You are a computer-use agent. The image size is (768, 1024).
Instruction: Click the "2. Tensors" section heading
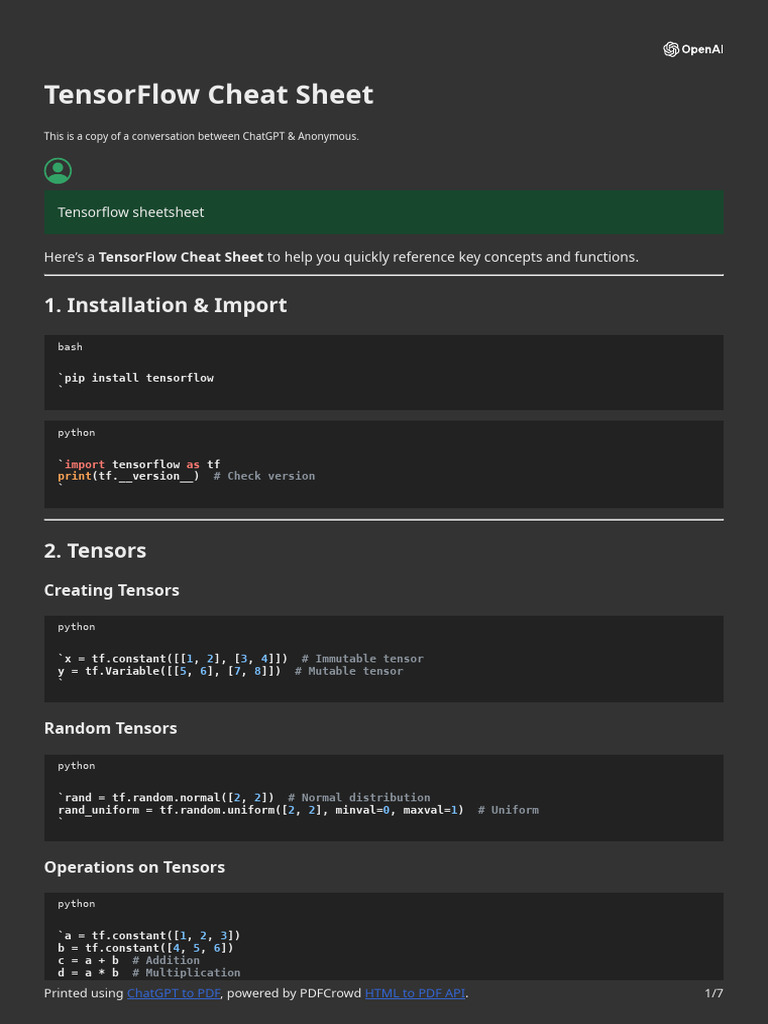pyautogui.click(x=95, y=550)
